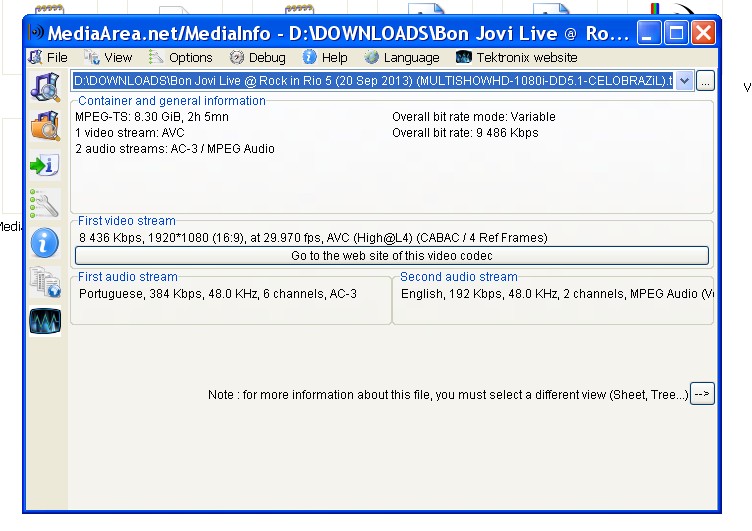
Task: Click 'Overall bit rate mode: Variable'
Action: [x=474, y=117]
